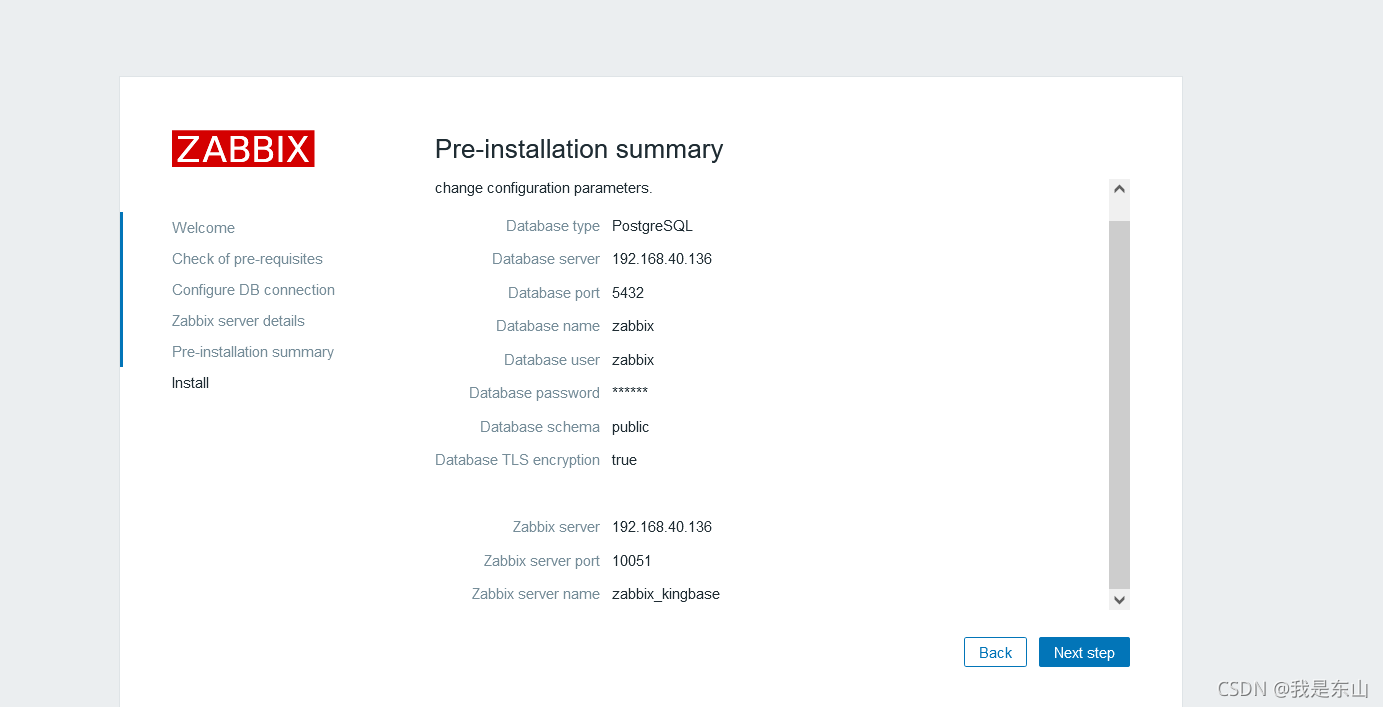The image size is (1383, 707).
Task: Click the Database TLS encryption label
Action: [517, 460]
